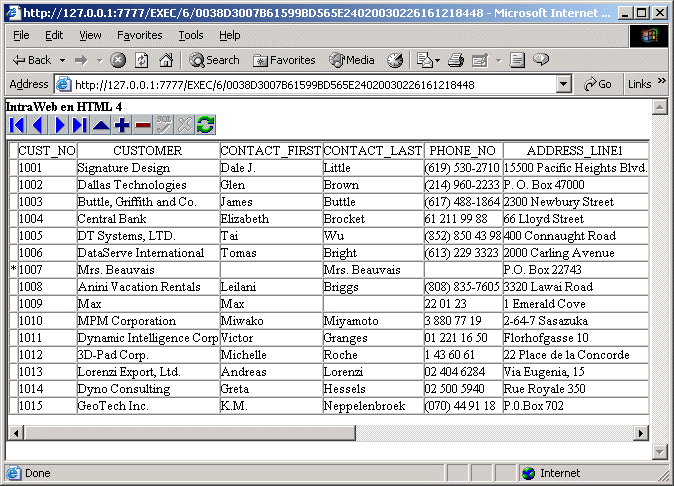
Task: Click the Search toolbar button
Action: (x=215, y=60)
